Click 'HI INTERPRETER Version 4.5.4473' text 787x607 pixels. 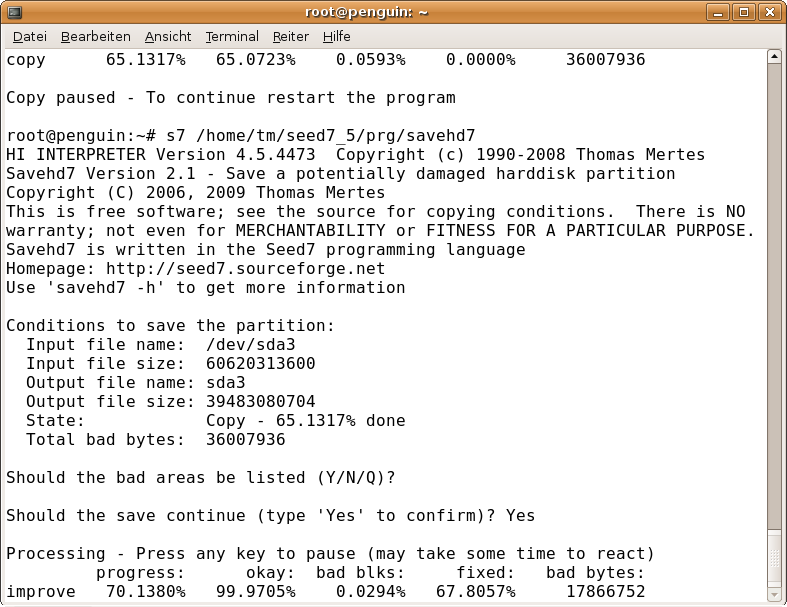(x=161, y=155)
